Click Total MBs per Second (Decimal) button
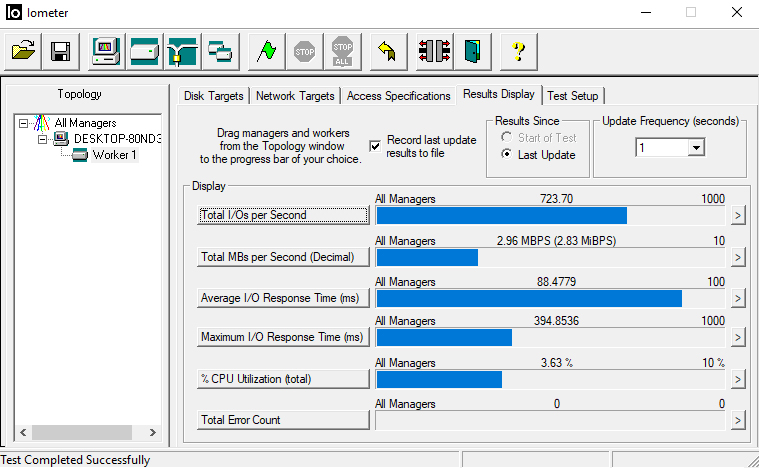 pos(283,257)
